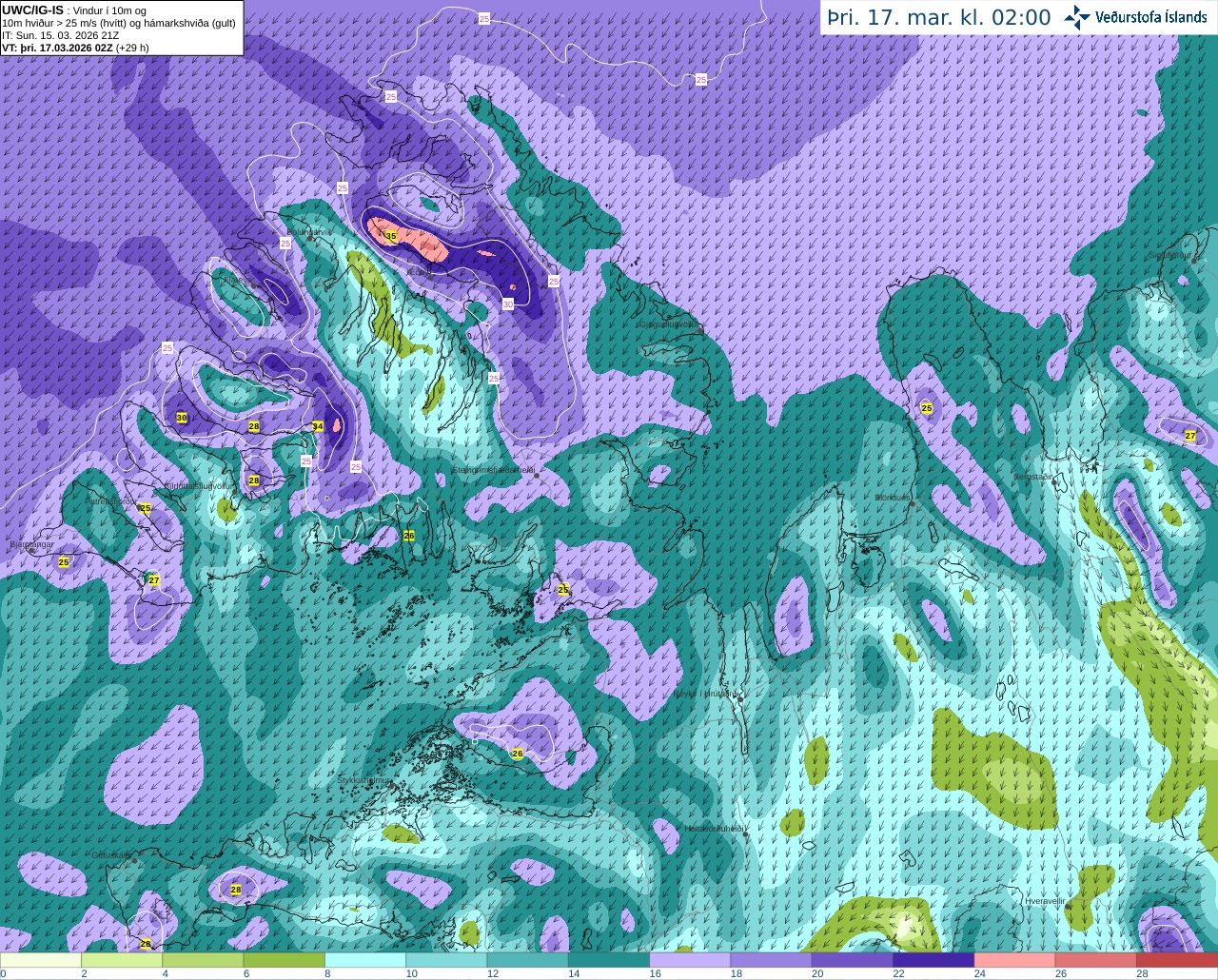1218x980 pixels.
Task: Click the Gufuskálar station label
Action: [x=111, y=855]
